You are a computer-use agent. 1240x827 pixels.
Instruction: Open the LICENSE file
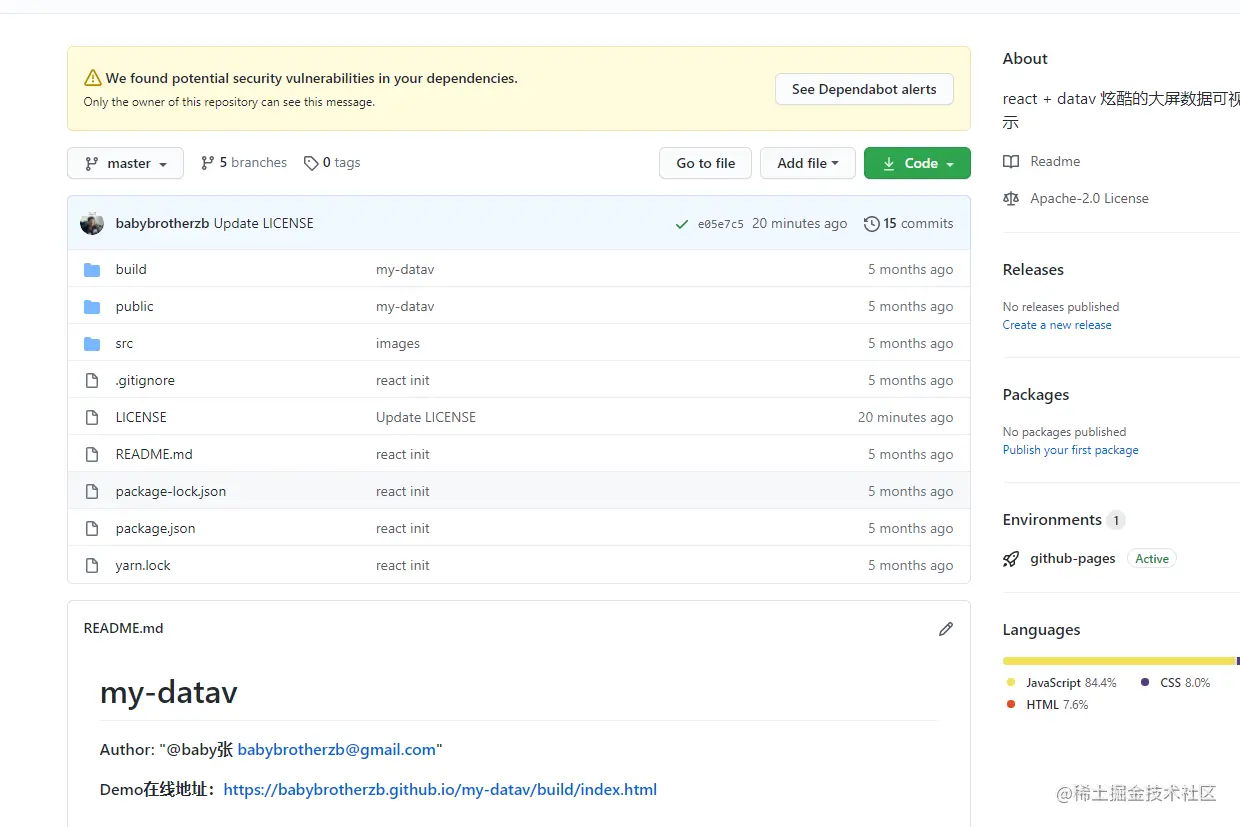point(141,417)
